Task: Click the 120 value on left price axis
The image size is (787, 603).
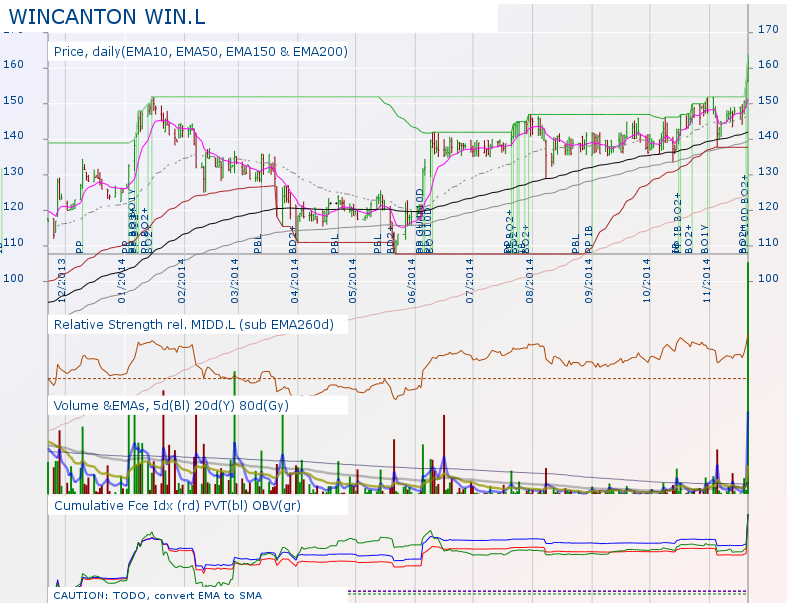Action: [x=14, y=207]
